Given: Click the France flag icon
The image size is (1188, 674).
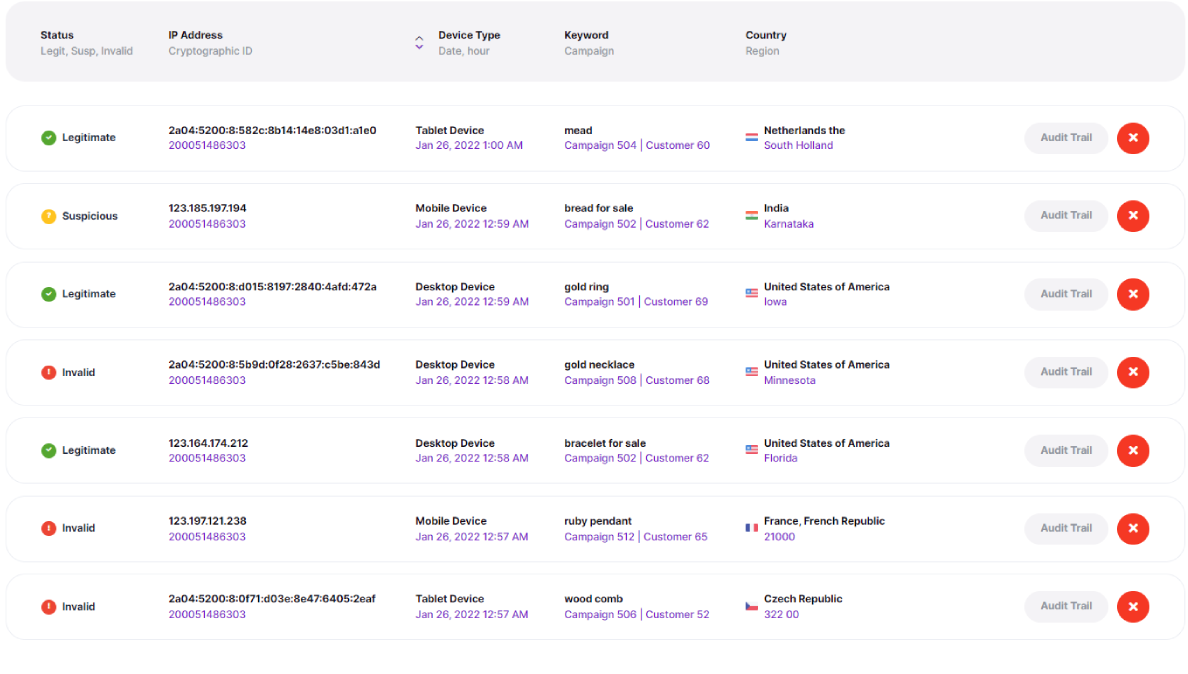Looking at the screenshot, I should coord(751,528).
